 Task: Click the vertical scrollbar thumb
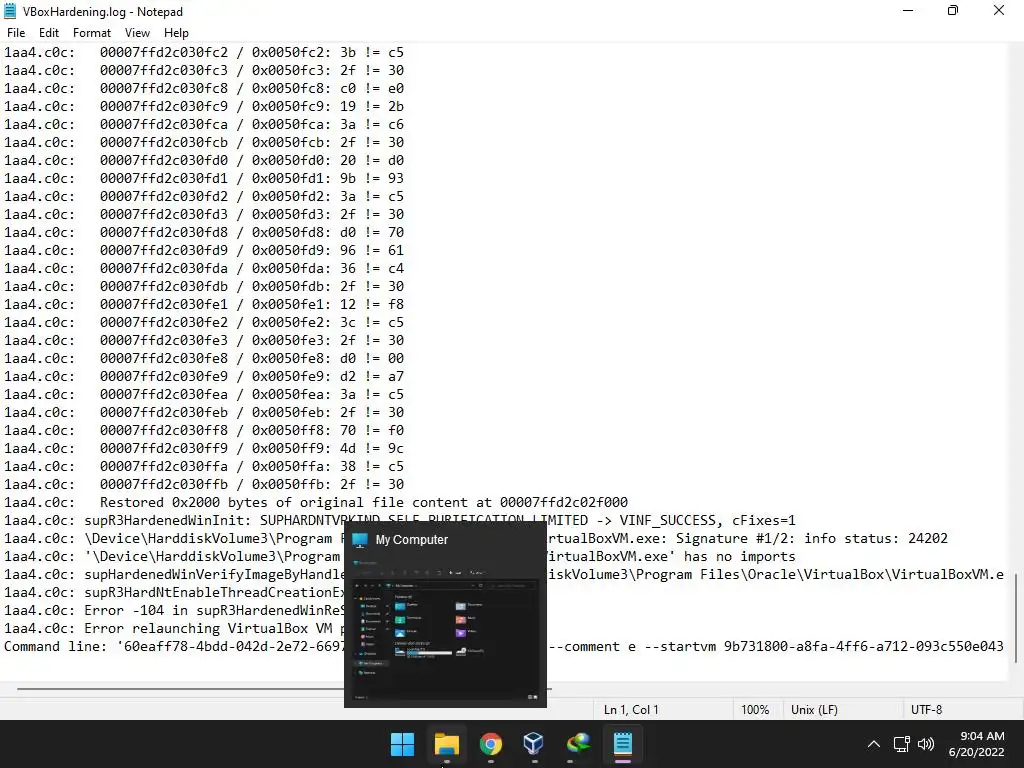click(1016, 617)
